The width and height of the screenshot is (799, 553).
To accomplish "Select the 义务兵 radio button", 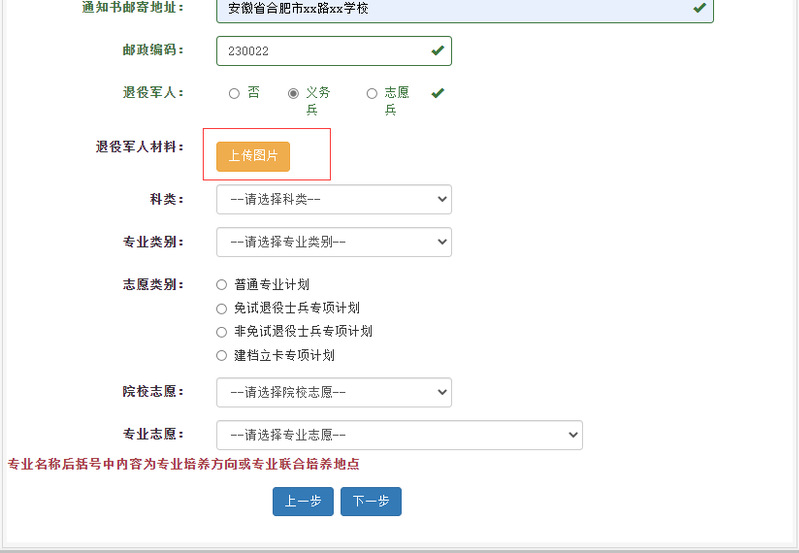I will [294, 94].
